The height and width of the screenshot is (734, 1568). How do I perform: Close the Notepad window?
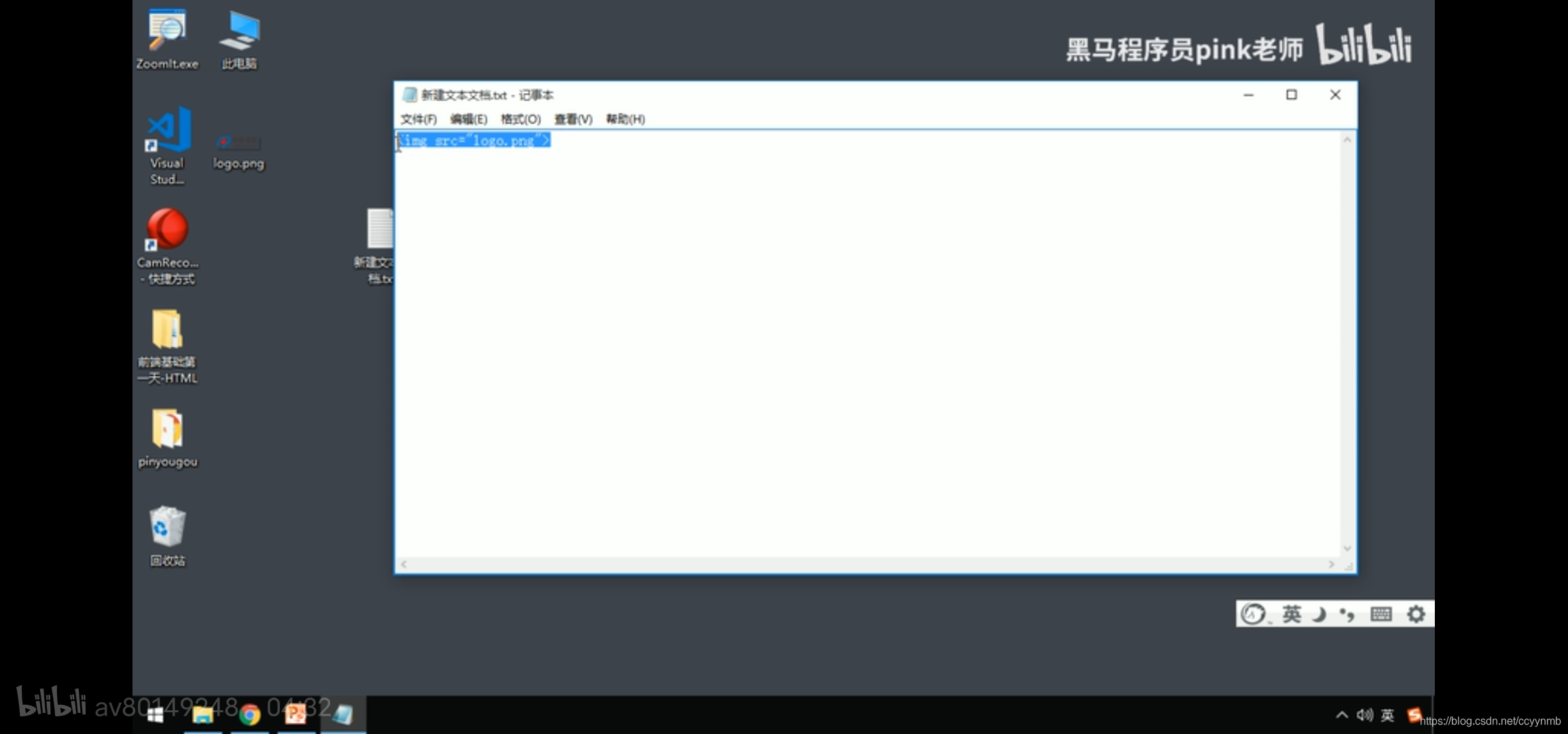click(1335, 94)
